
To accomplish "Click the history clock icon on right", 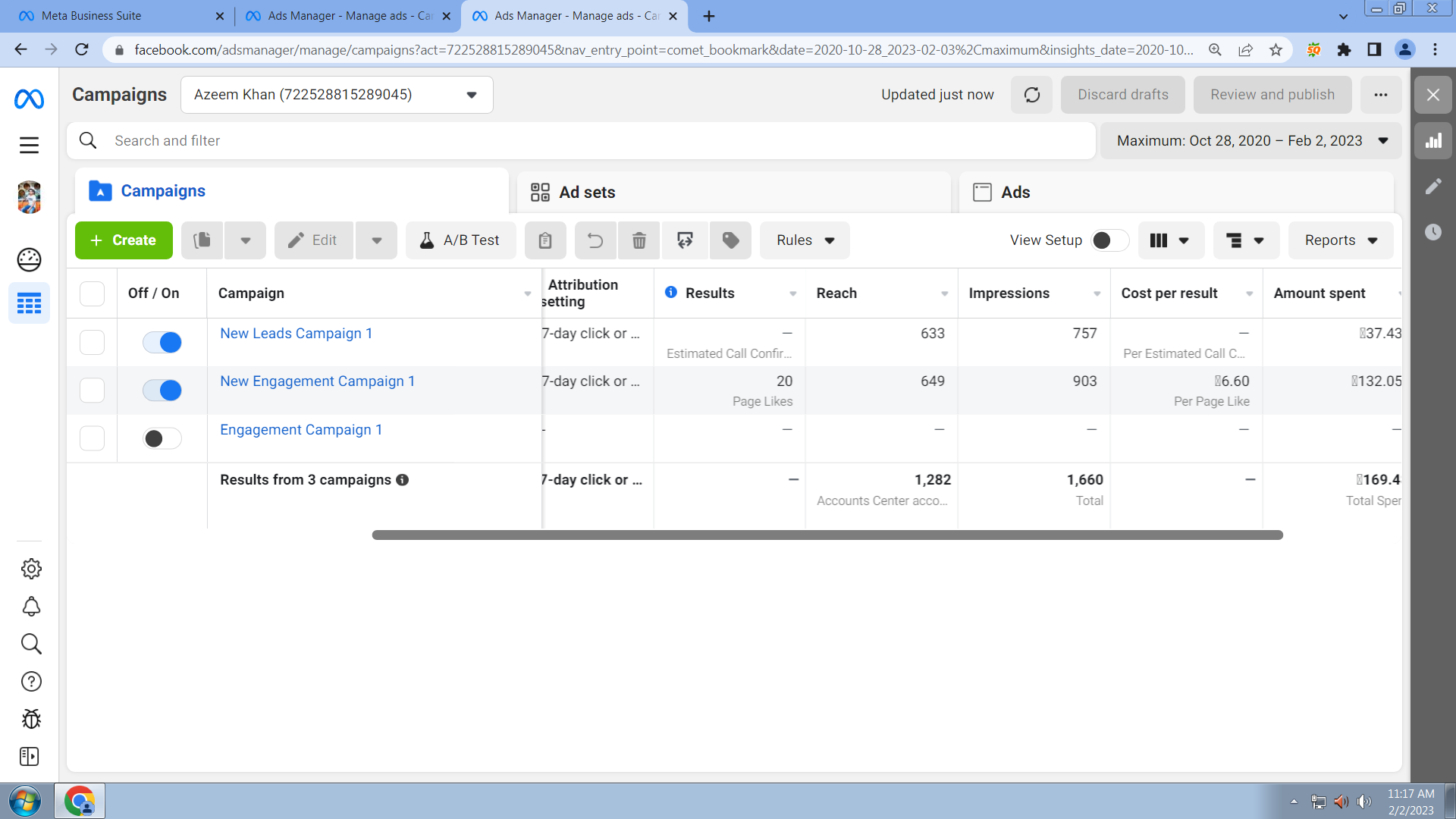I will [1432, 232].
